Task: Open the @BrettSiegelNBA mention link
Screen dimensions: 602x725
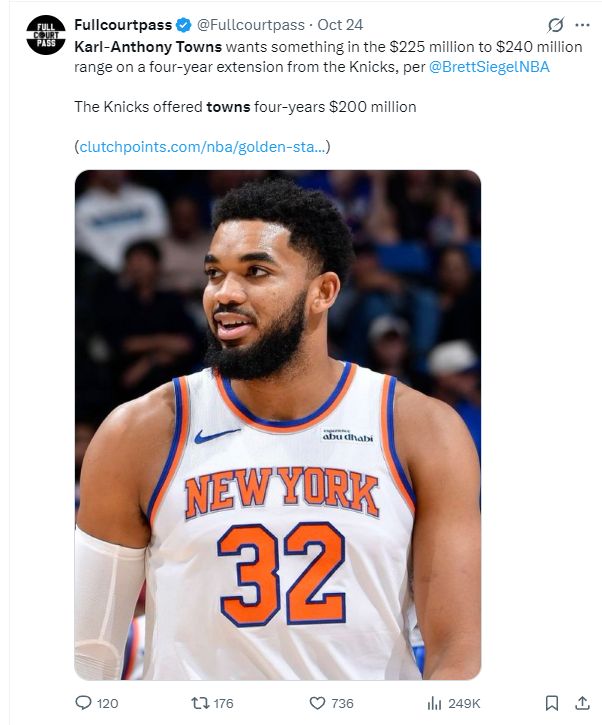Action: tap(489, 67)
